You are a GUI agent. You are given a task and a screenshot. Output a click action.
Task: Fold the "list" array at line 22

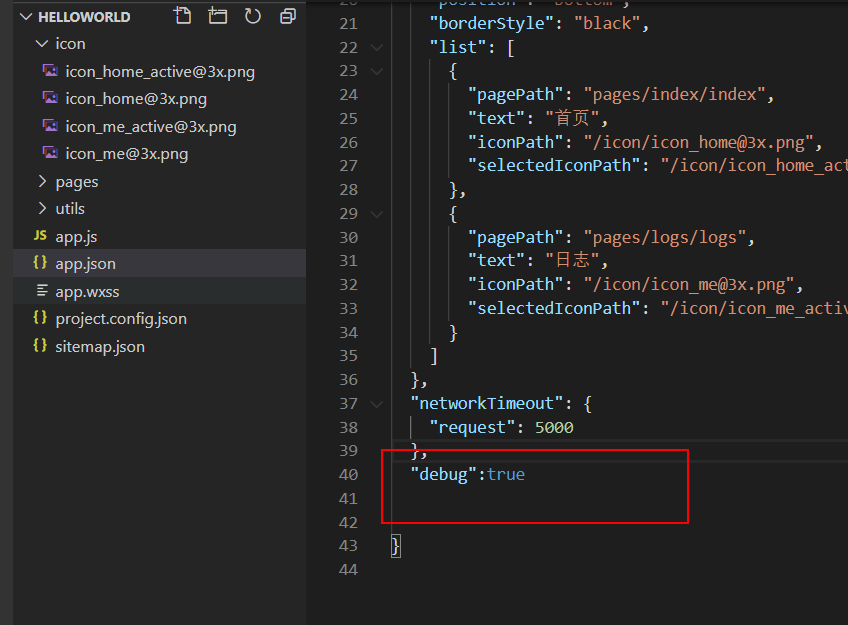pos(377,48)
